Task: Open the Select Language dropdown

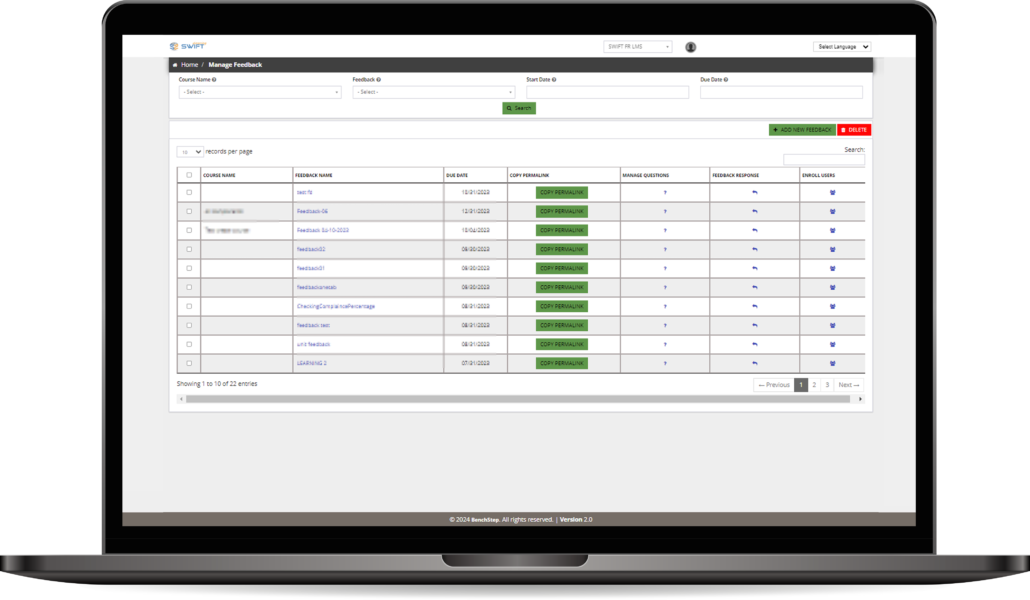Action: (842, 47)
